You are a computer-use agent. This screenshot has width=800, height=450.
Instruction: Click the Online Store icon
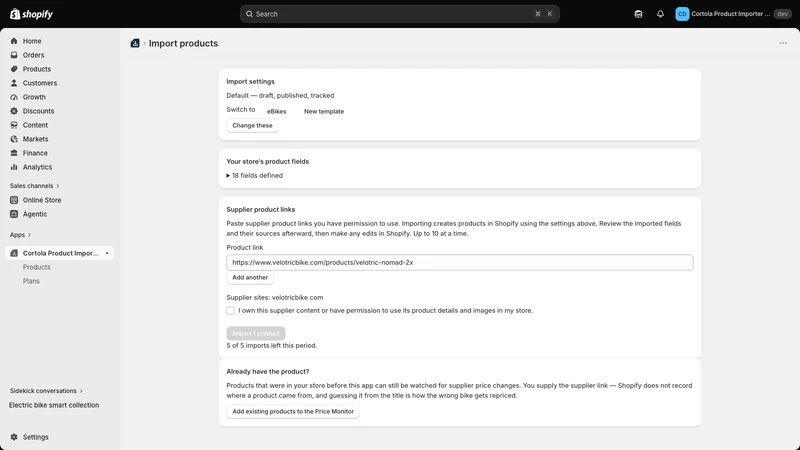(14, 200)
